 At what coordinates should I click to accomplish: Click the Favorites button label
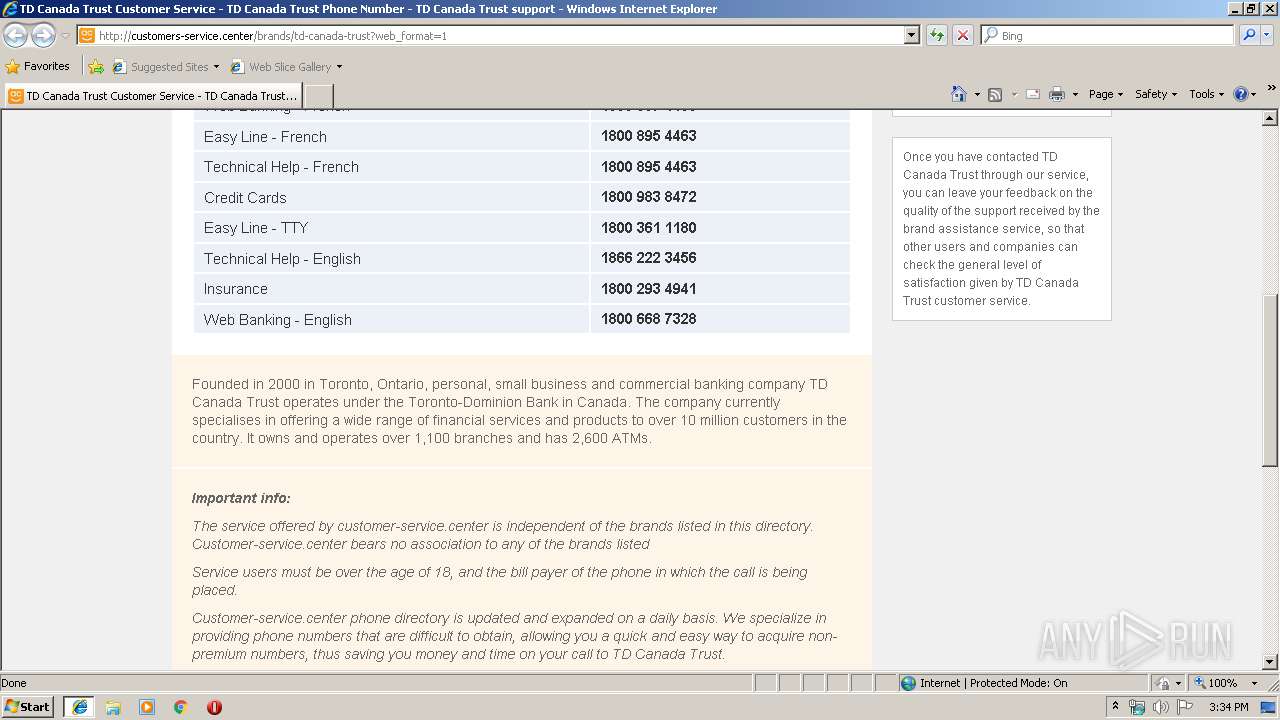click(47, 66)
